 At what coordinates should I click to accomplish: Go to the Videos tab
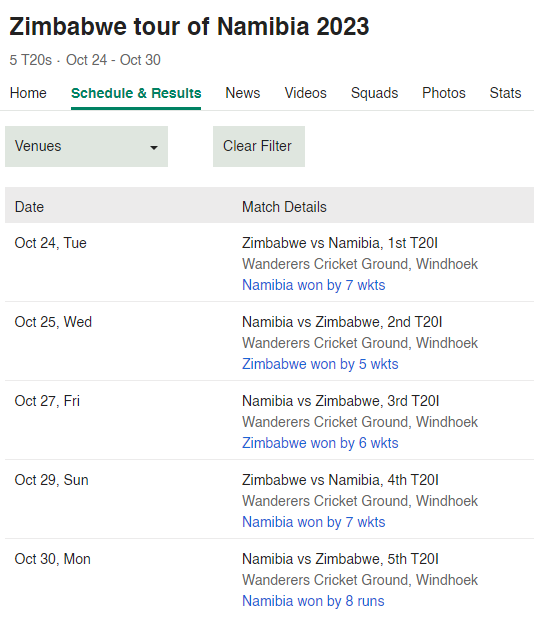click(x=305, y=93)
